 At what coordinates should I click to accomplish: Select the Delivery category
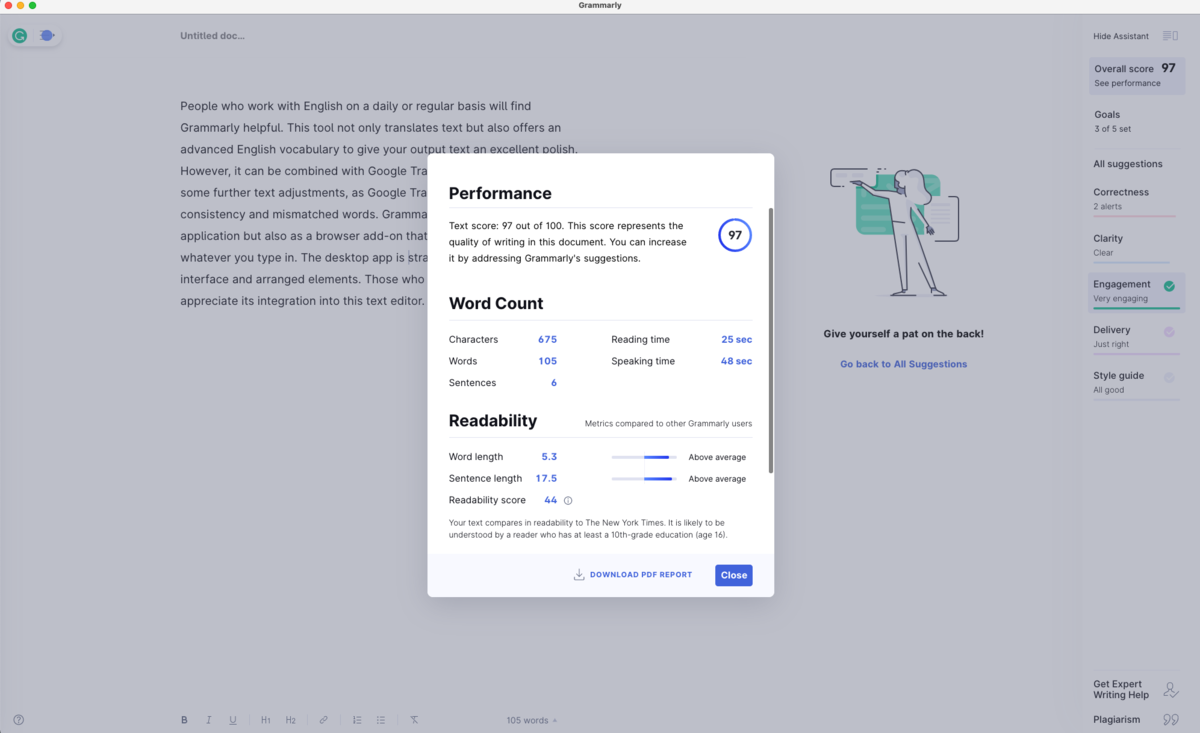tap(1136, 337)
